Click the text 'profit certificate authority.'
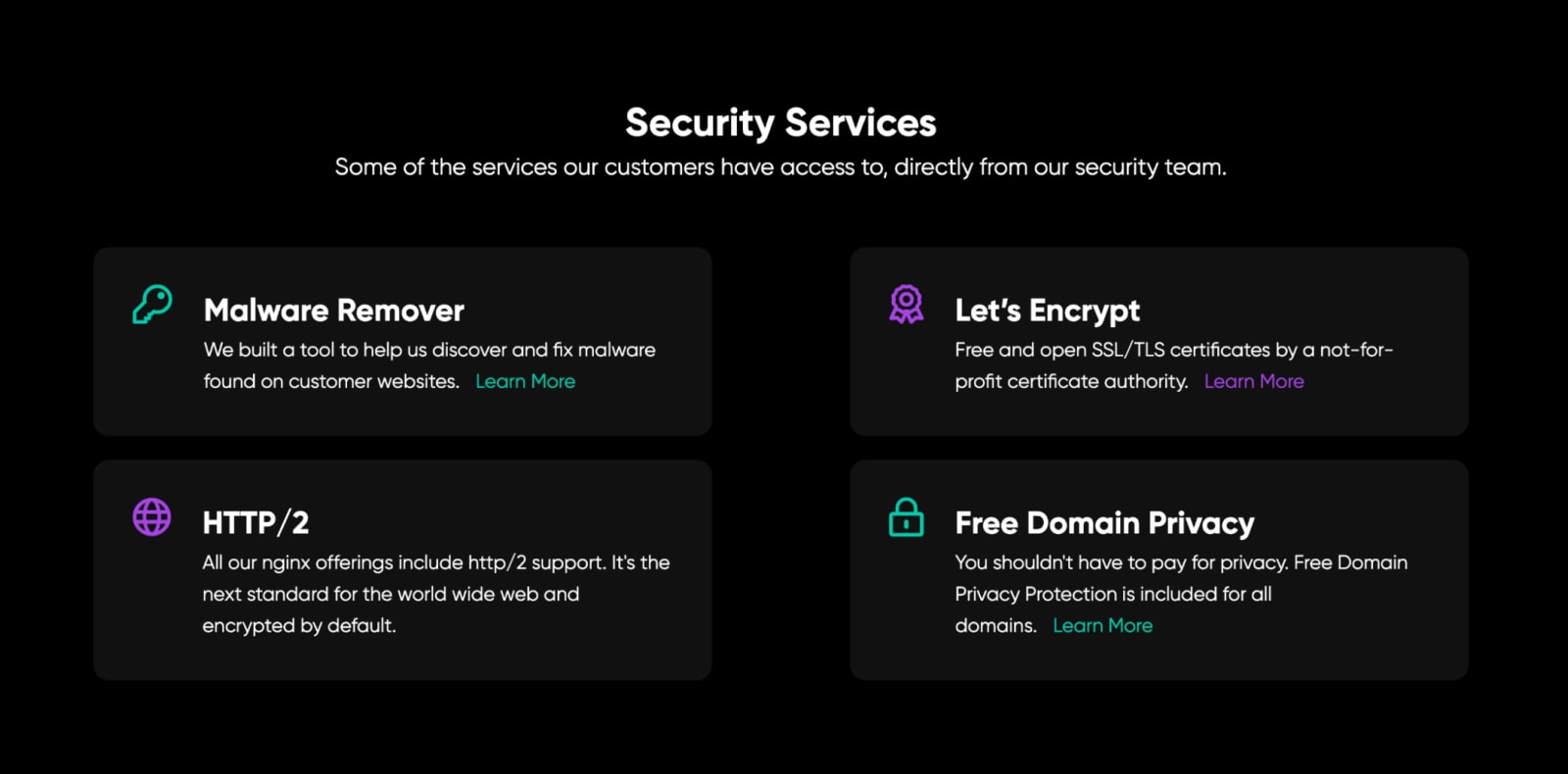This screenshot has width=1568, height=774. [1071, 381]
